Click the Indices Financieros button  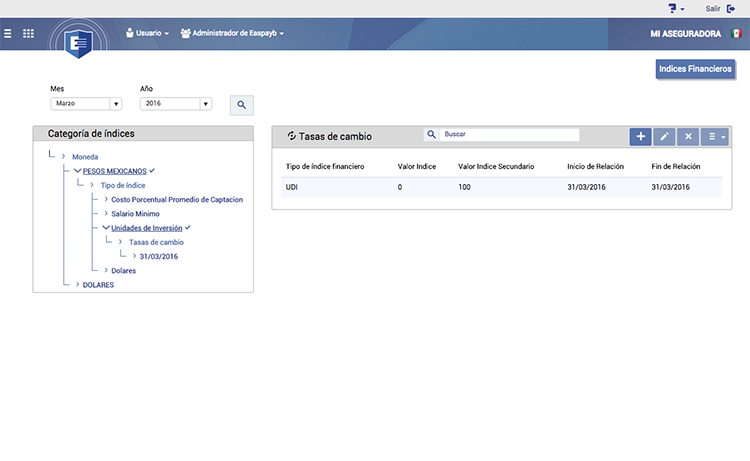coord(695,69)
